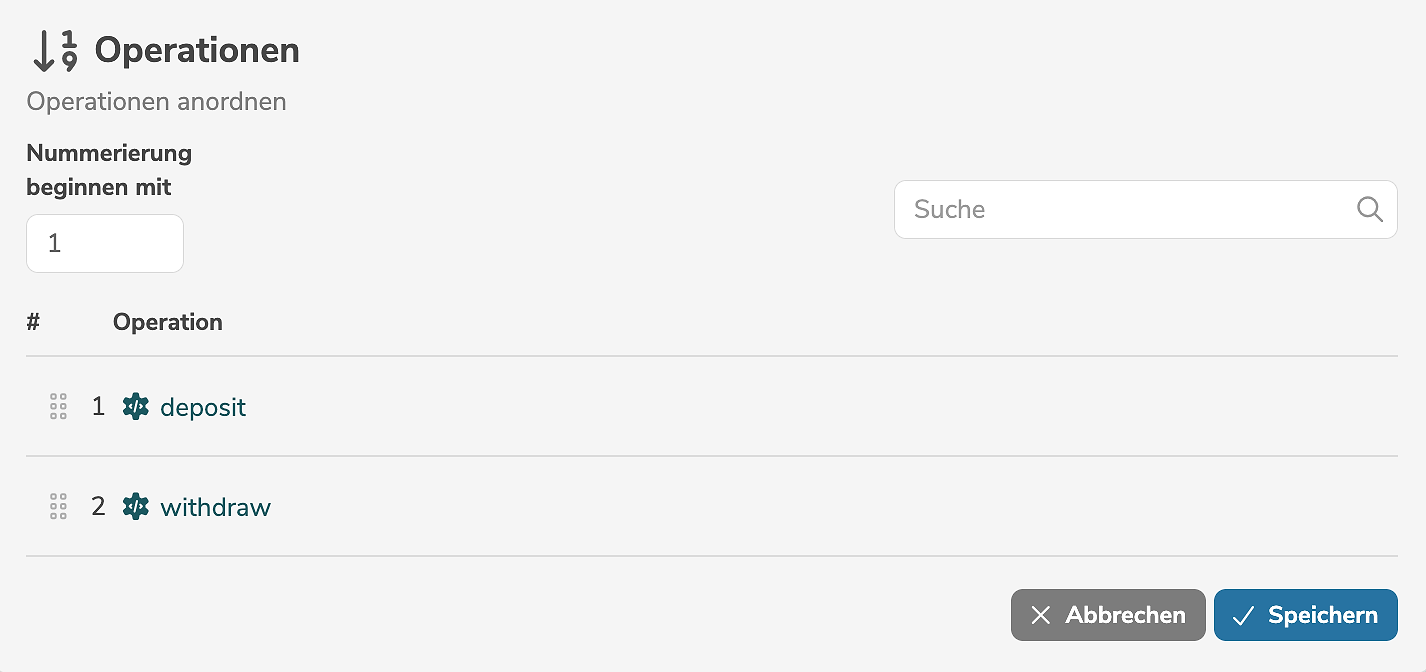Click the Nummerierung beginnen mit label
This screenshot has width=1426, height=672.
pyautogui.click(x=109, y=170)
